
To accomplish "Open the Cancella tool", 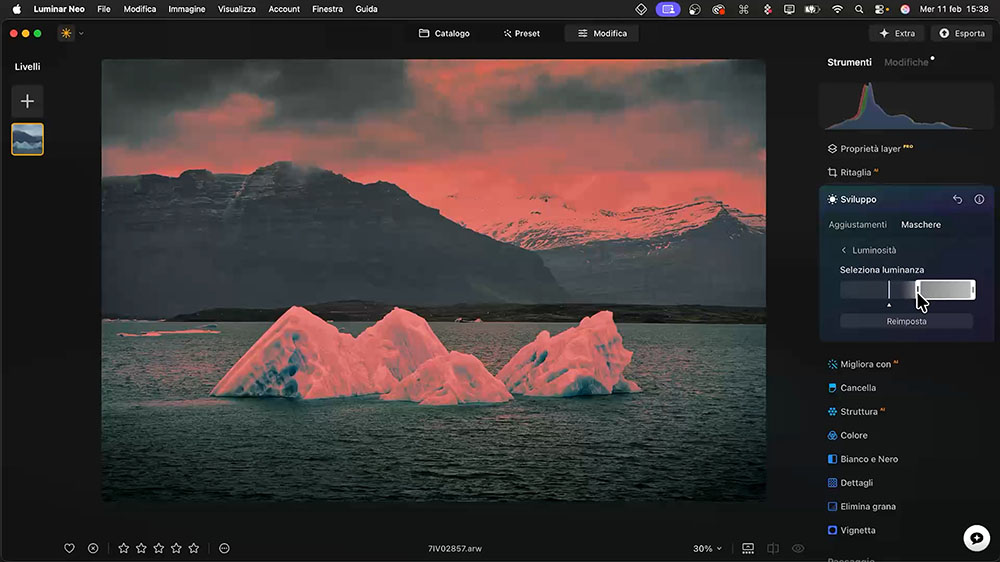I will (x=851, y=387).
